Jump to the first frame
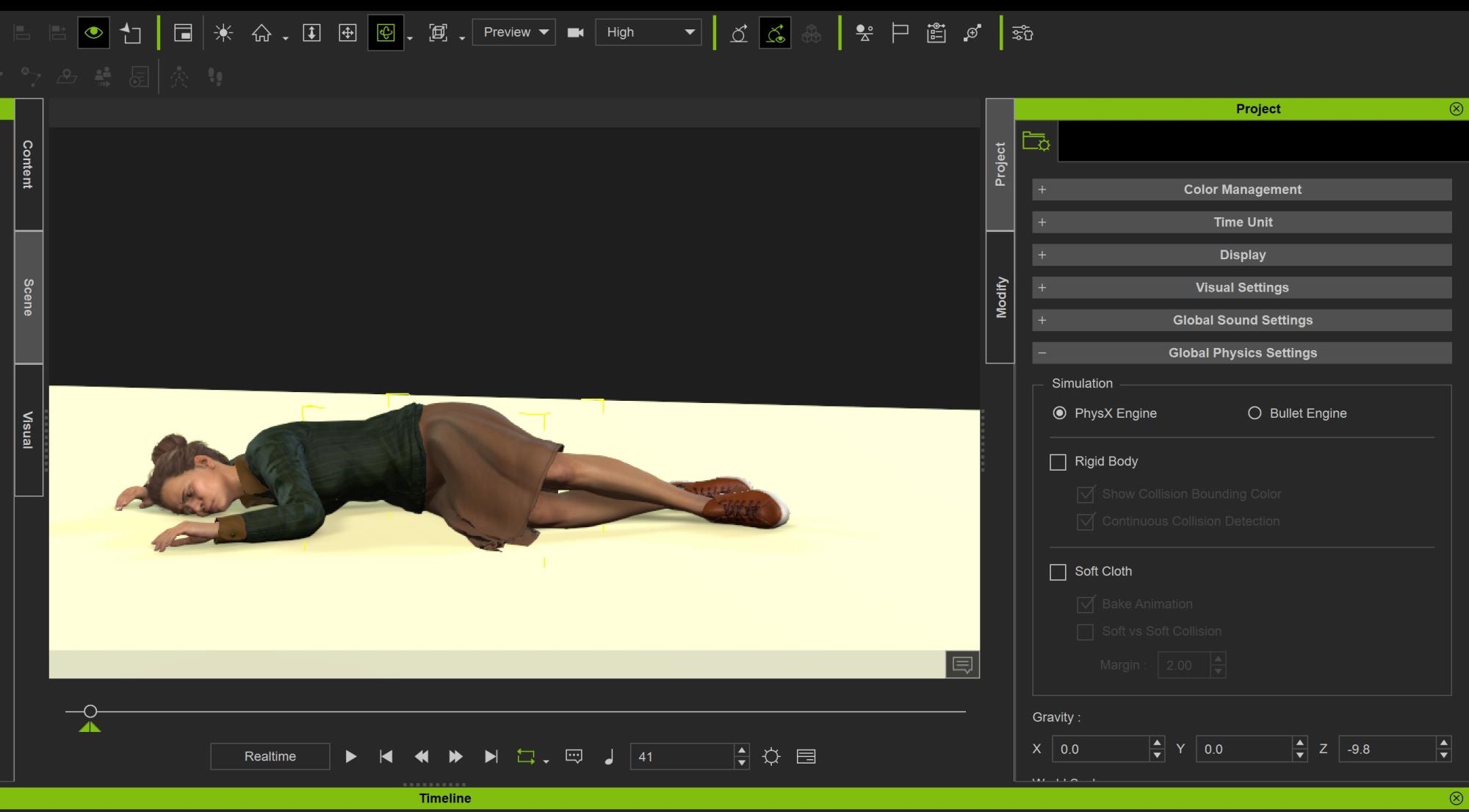1469x812 pixels. coord(386,756)
